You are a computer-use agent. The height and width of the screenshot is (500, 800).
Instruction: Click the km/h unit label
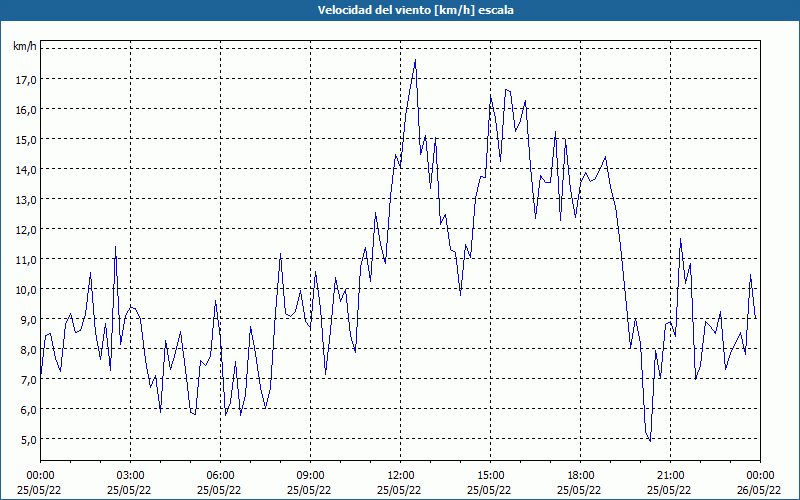pos(25,46)
